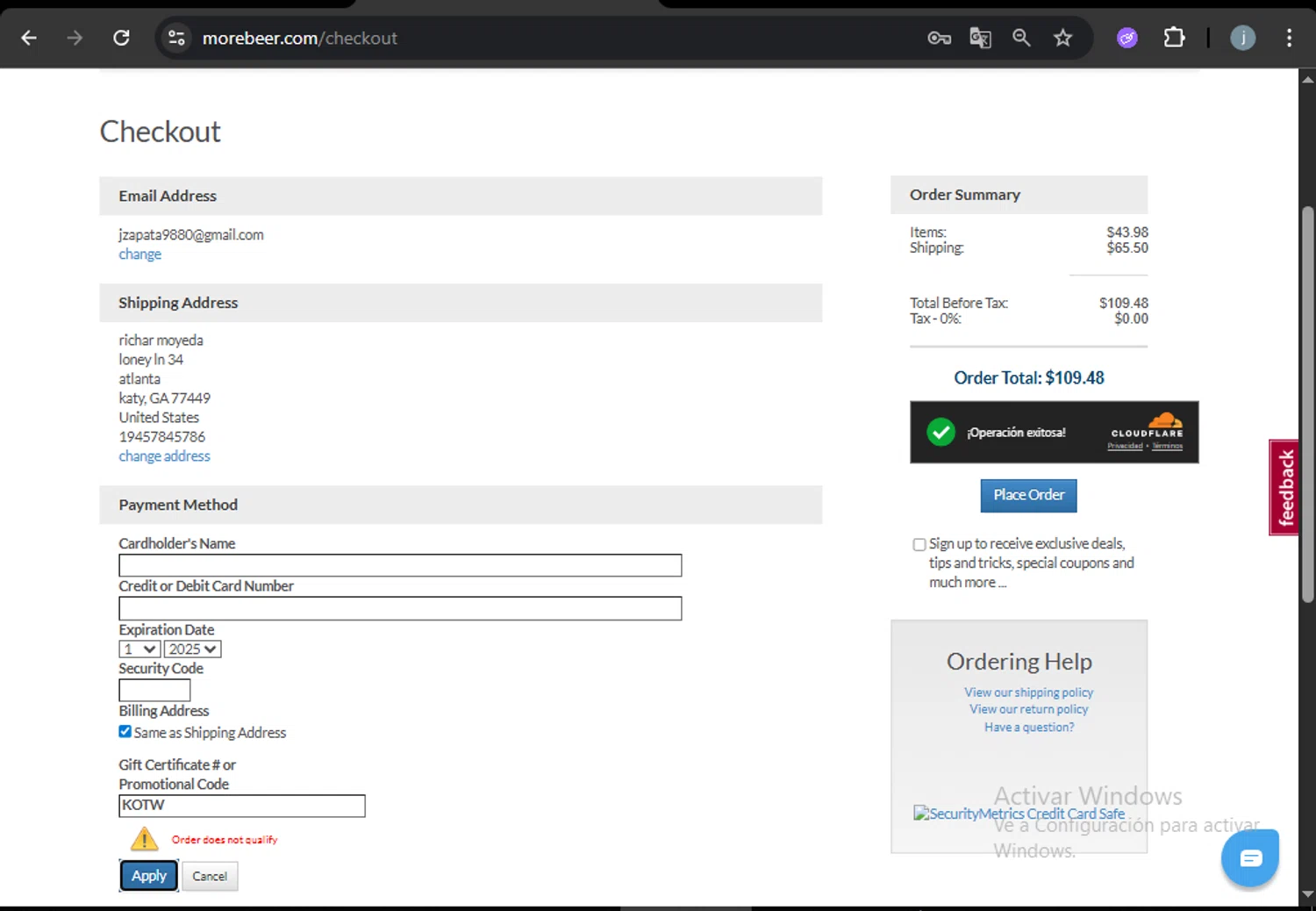The height and width of the screenshot is (911, 1316).
Task: Click the page vertical scrollbar thumb
Action: point(1307,404)
